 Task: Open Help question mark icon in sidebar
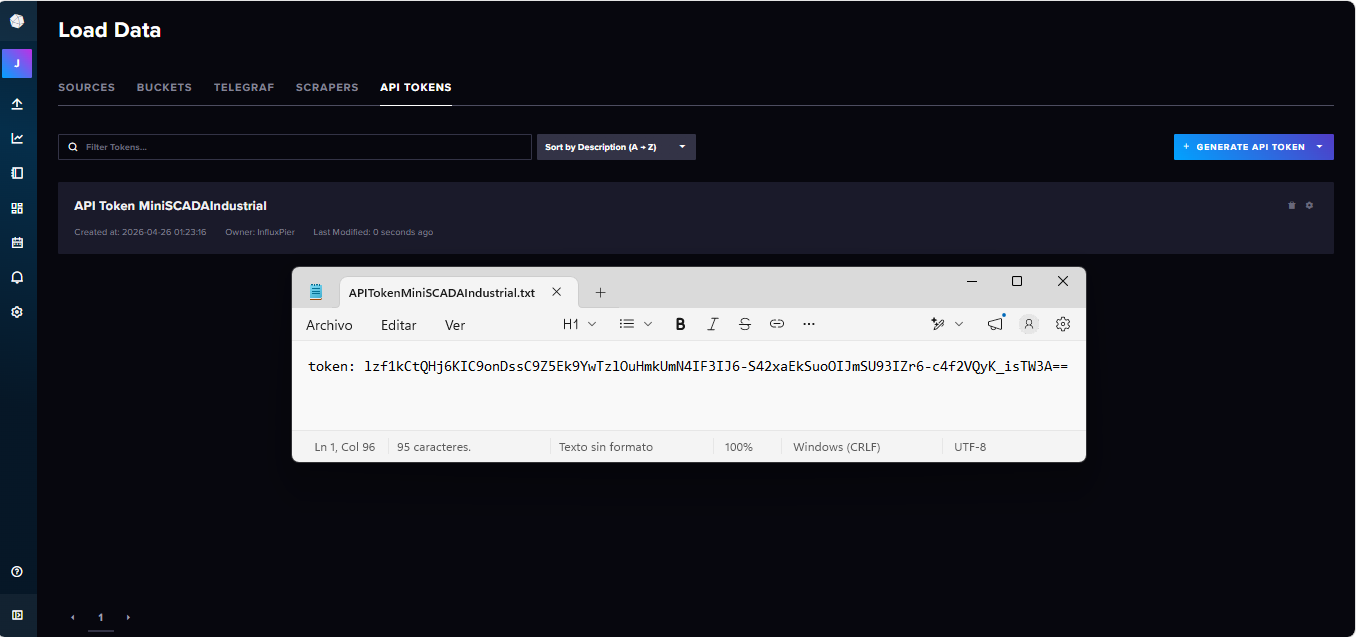pos(17,572)
